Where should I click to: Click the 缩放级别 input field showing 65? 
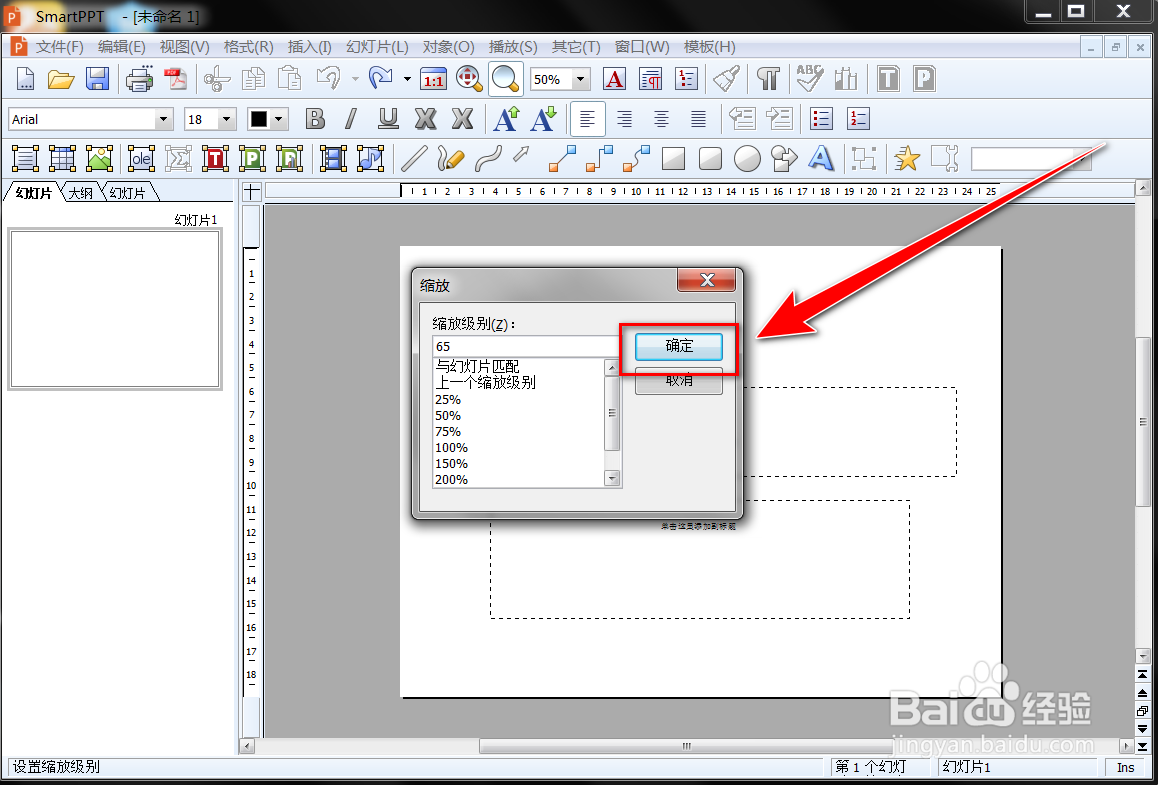pos(527,346)
